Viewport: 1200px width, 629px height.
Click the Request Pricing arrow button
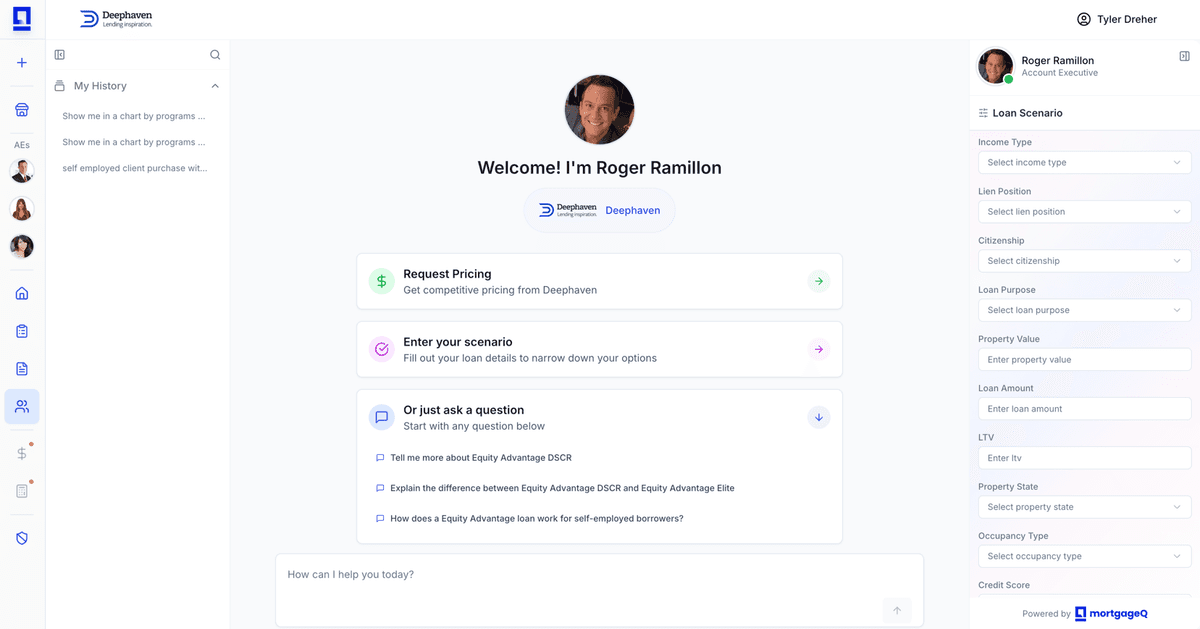818,281
